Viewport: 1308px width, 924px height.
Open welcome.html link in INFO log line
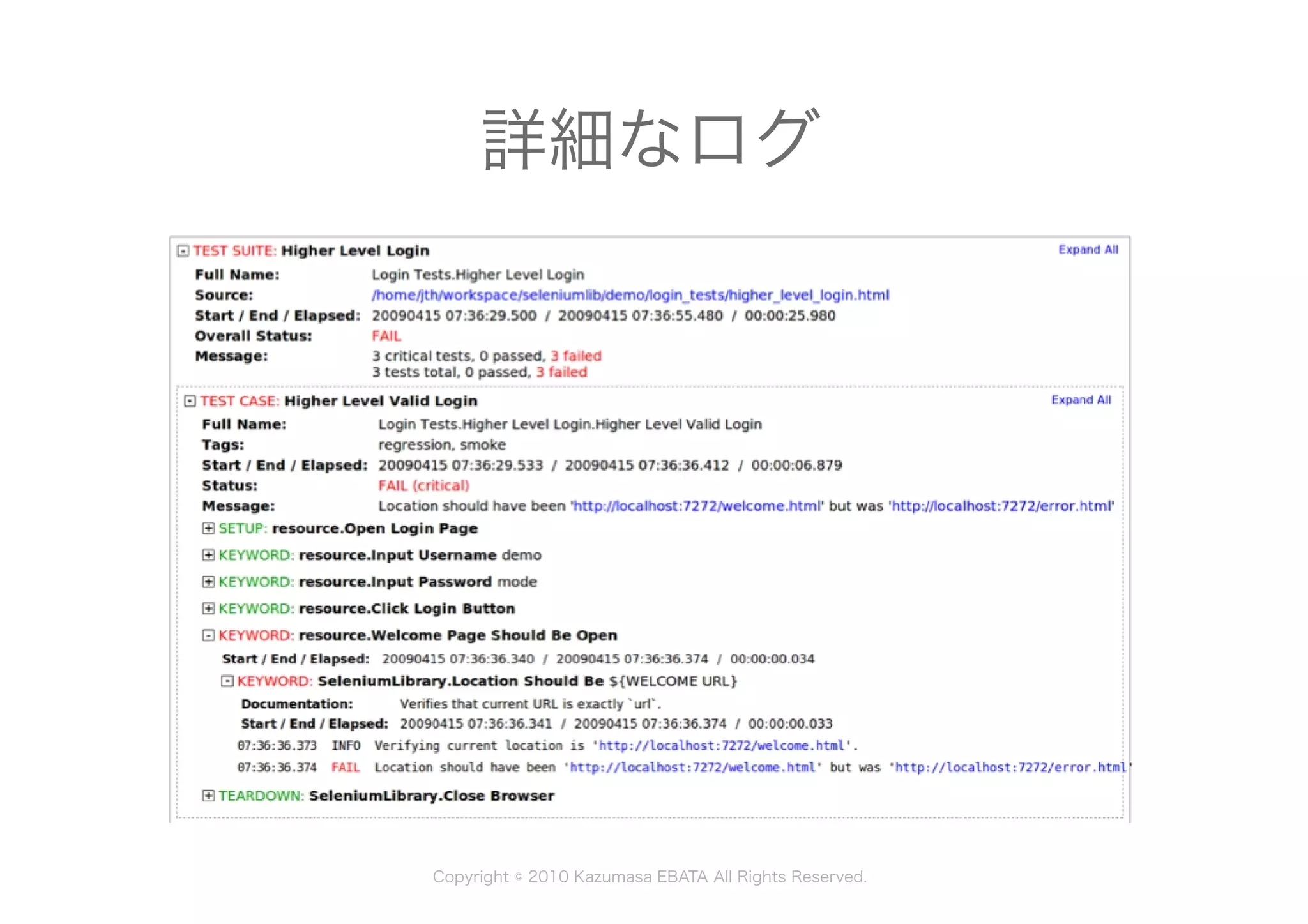[x=722, y=746]
